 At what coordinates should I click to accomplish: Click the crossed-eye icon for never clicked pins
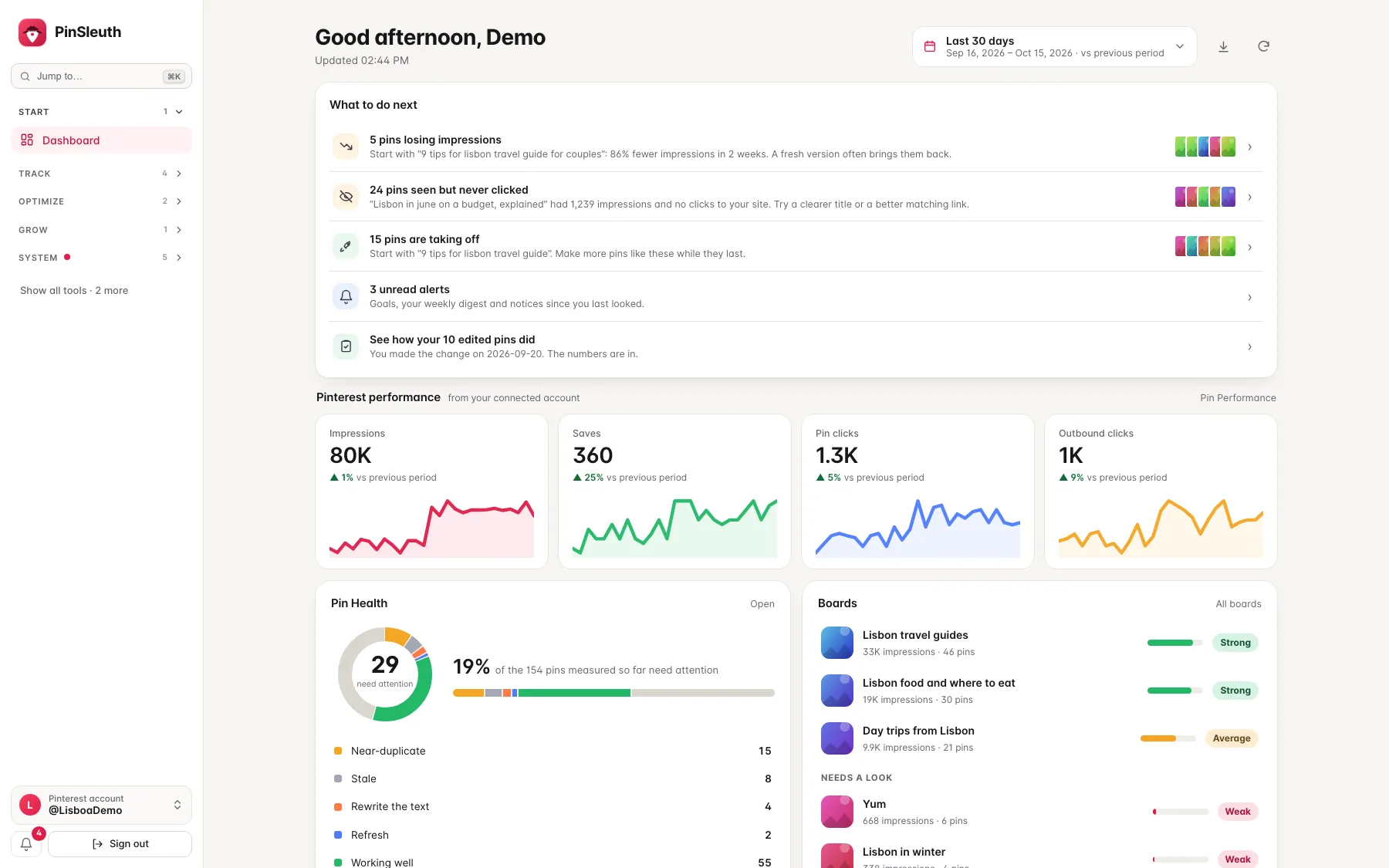(346, 197)
